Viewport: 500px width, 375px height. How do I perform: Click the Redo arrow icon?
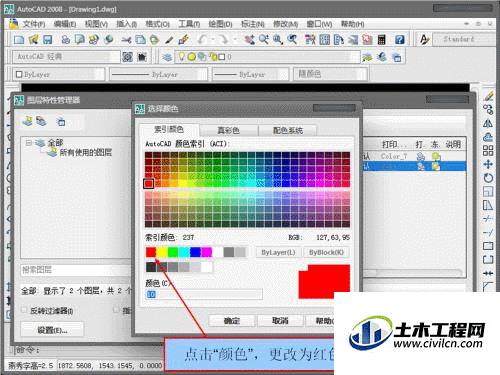(223, 40)
